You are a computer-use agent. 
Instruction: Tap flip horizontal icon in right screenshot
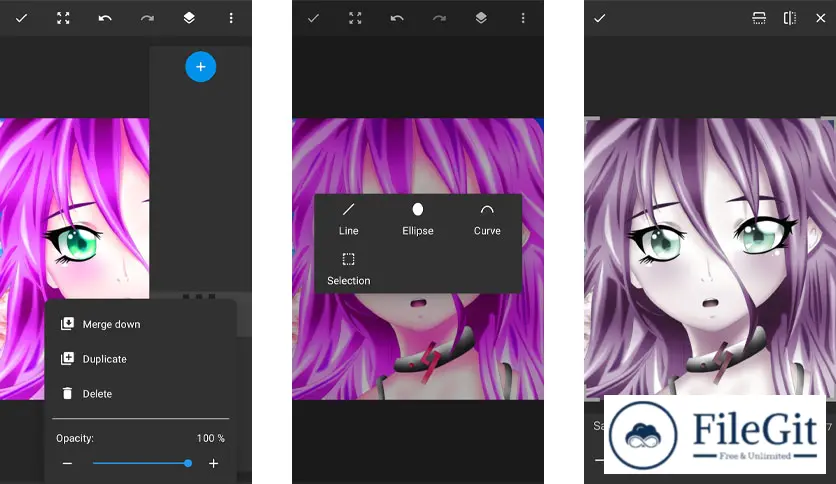pyautogui.click(x=790, y=18)
